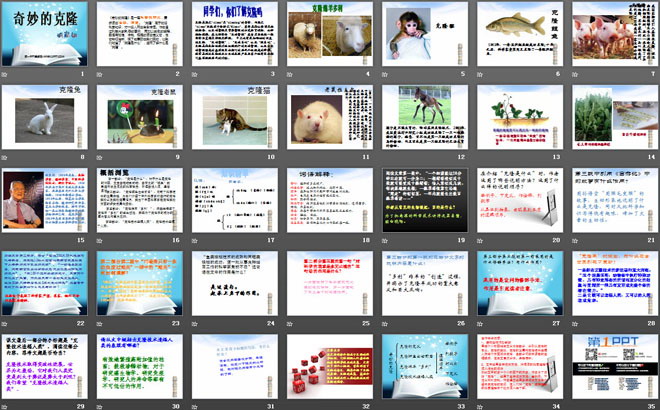Click animation star icon under slide 22
Viewport: 660px width, 410px height.
tap(5, 325)
